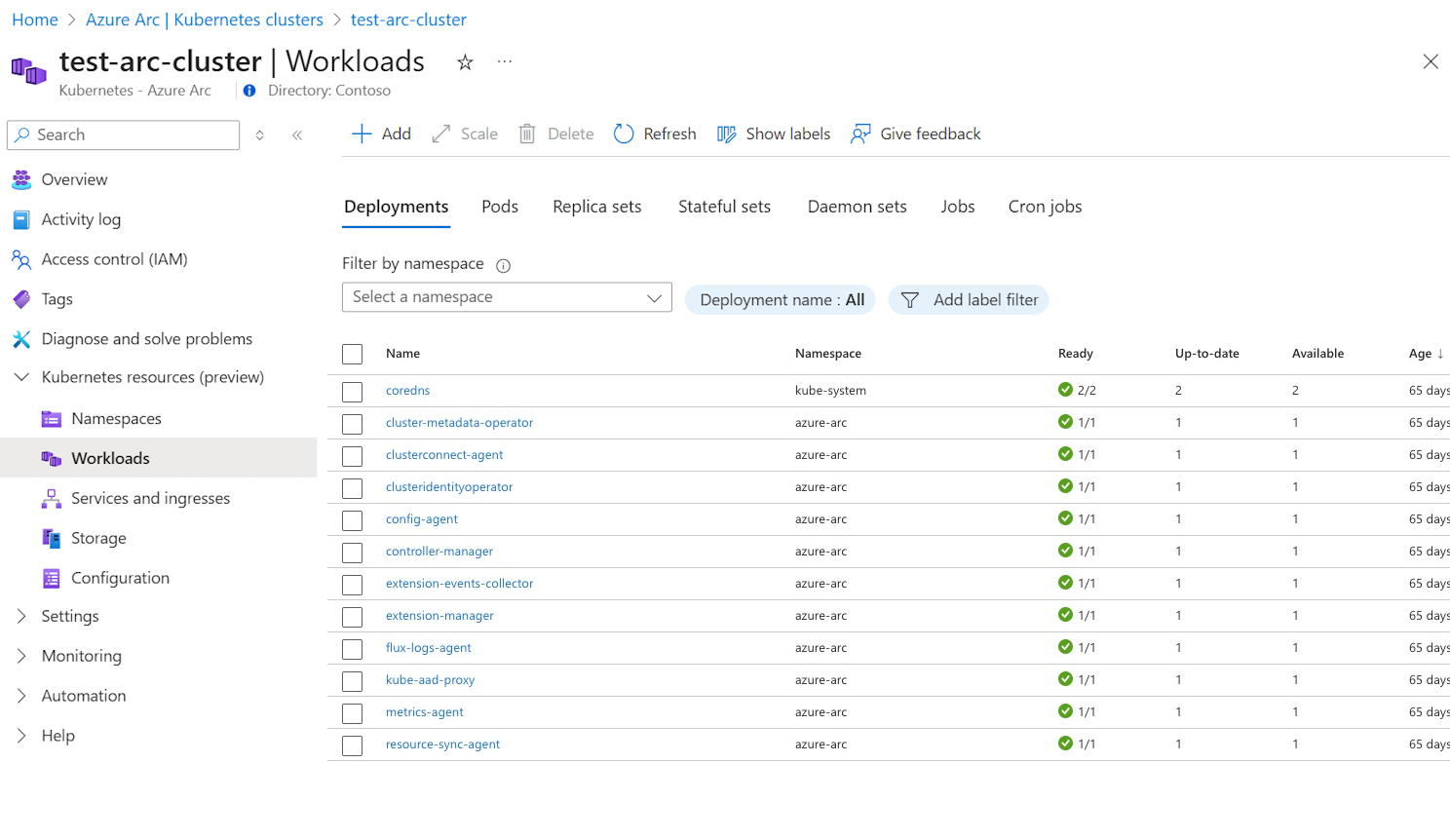This screenshot has width=1450, height=840.
Task: Click inside the sidebar Search field
Action: click(x=122, y=134)
